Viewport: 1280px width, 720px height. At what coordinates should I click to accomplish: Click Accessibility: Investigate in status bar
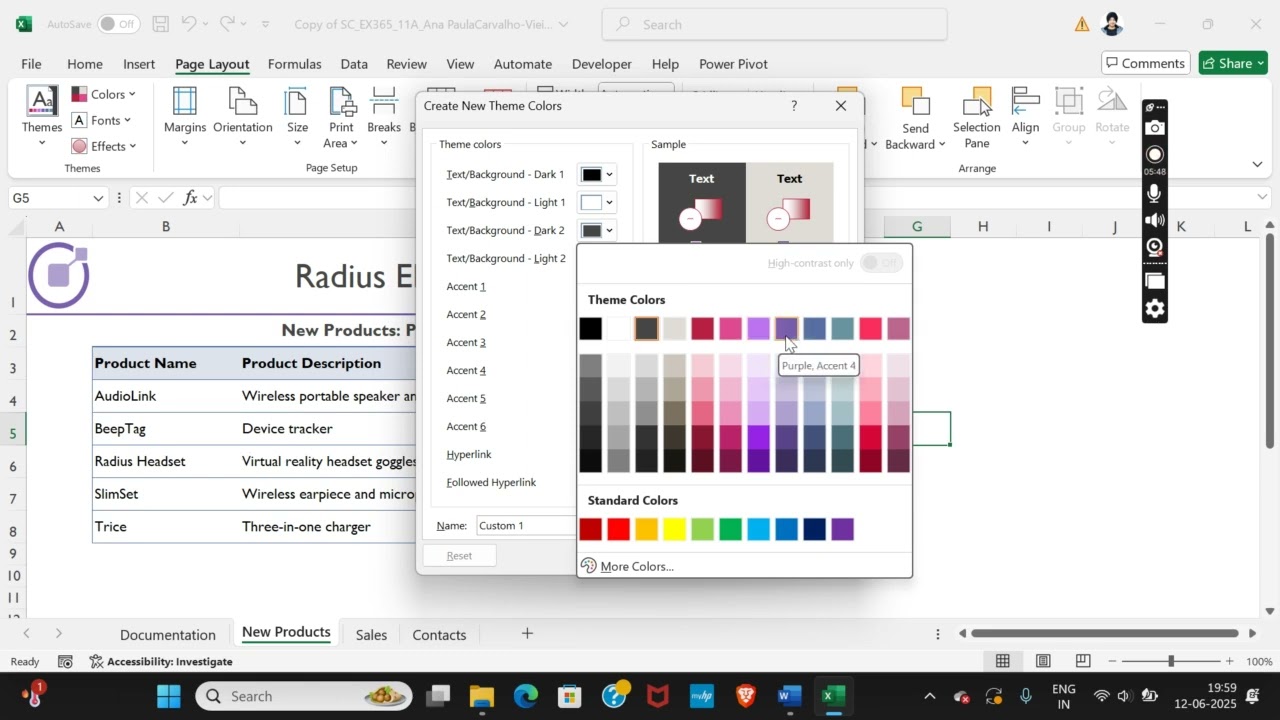pyautogui.click(x=161, y=661)
